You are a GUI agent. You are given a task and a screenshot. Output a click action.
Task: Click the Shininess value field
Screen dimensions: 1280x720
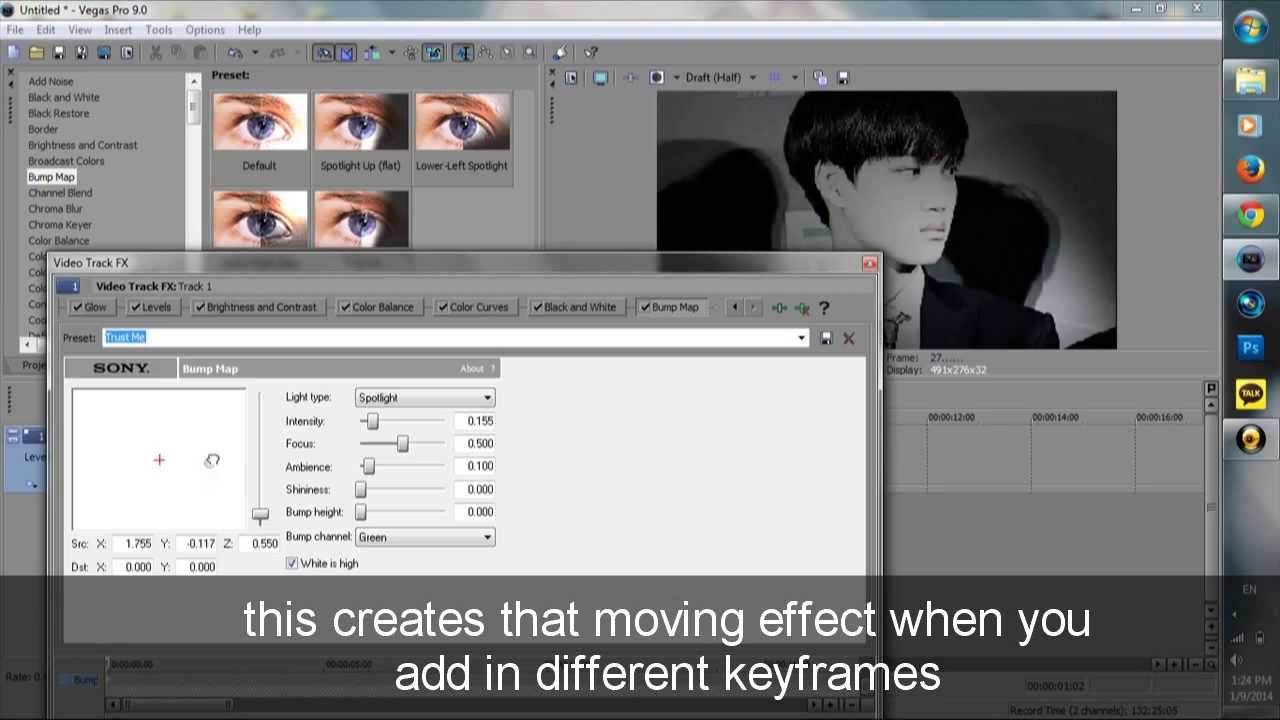(x=475, y=490)
